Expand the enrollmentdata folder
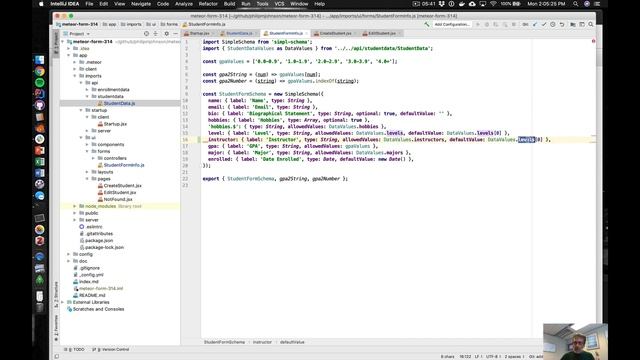The image size is (640, 360). coord(87,90)
